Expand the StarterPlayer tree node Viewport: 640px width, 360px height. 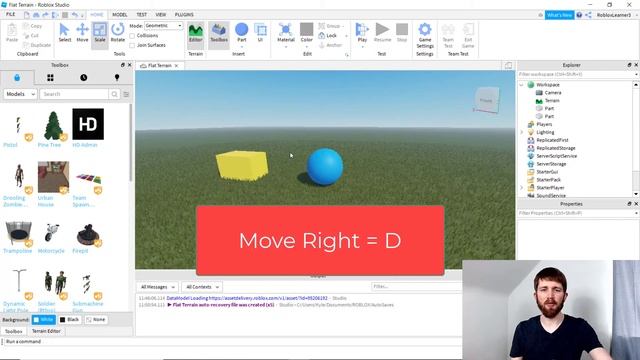point(521,188)
